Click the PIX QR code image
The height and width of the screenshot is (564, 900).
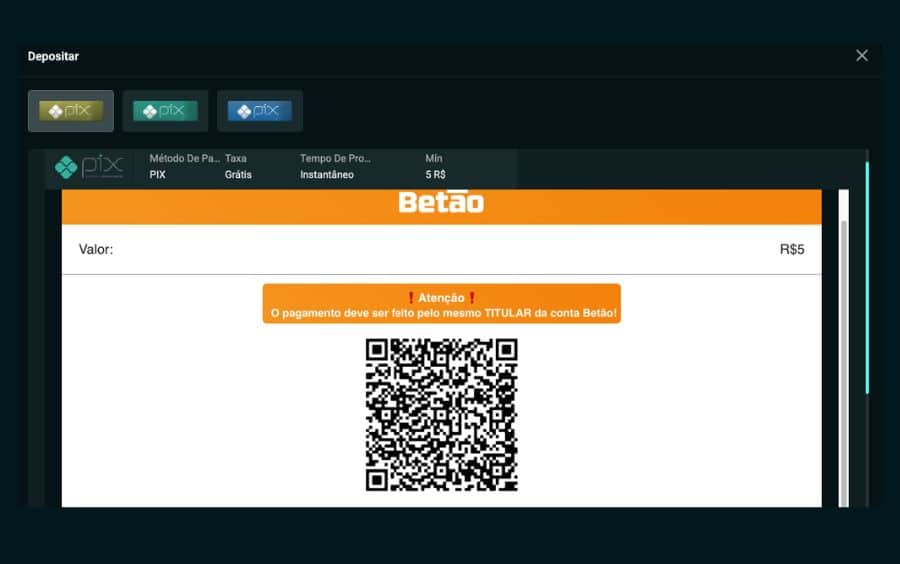point(441,415)
